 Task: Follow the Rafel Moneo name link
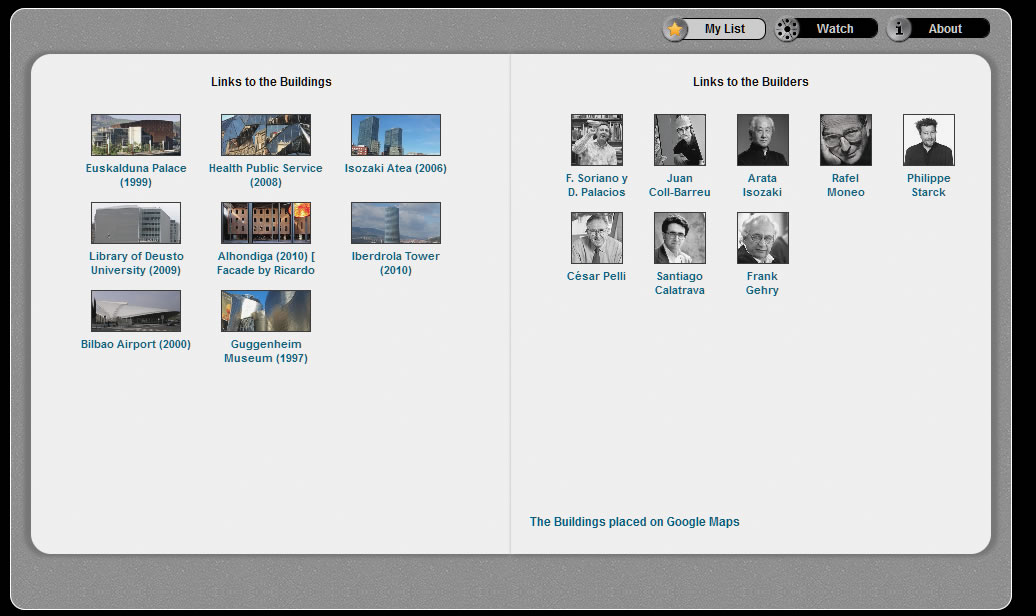846,185
